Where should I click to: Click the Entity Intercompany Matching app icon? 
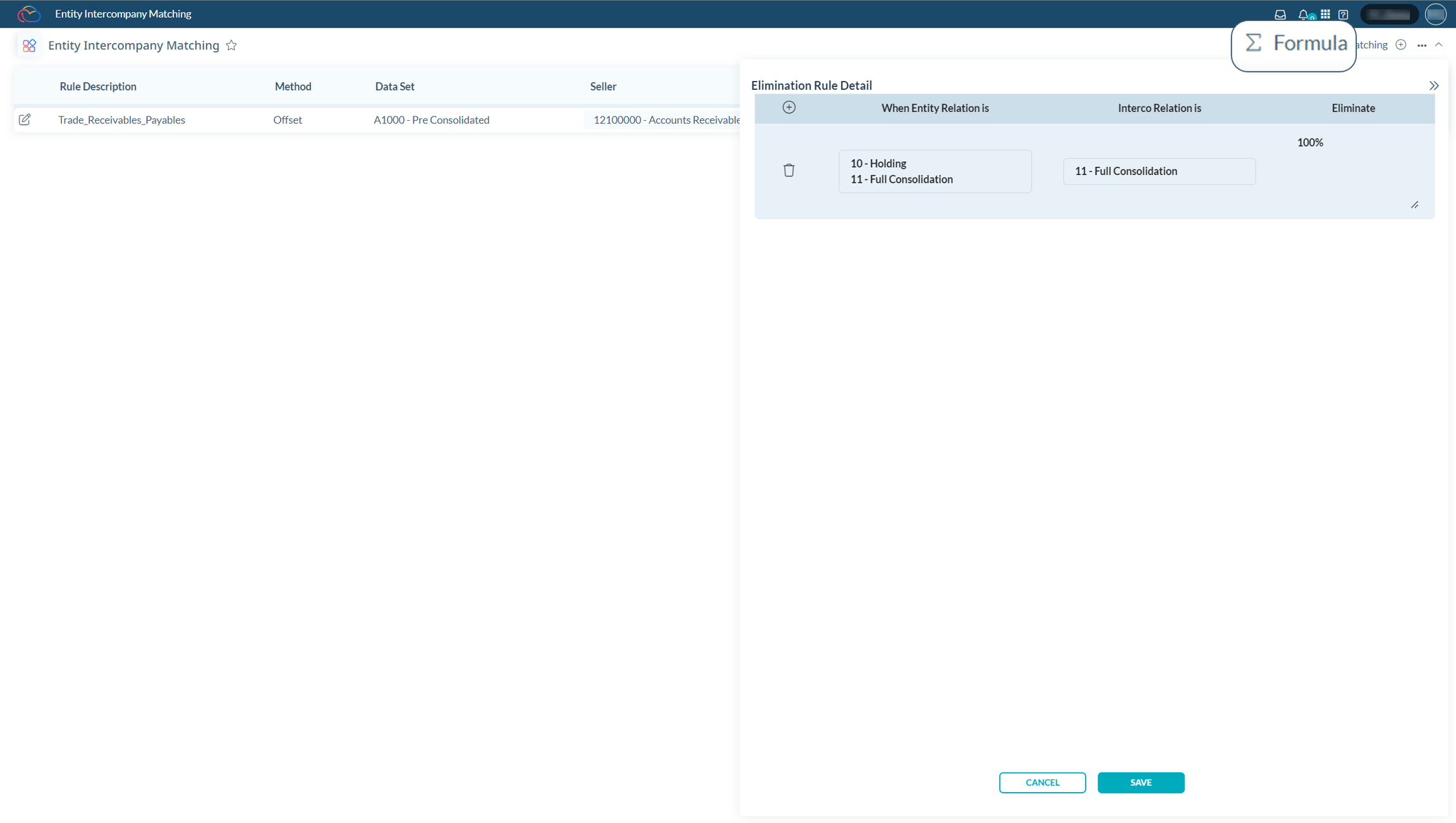coord(29,45)
